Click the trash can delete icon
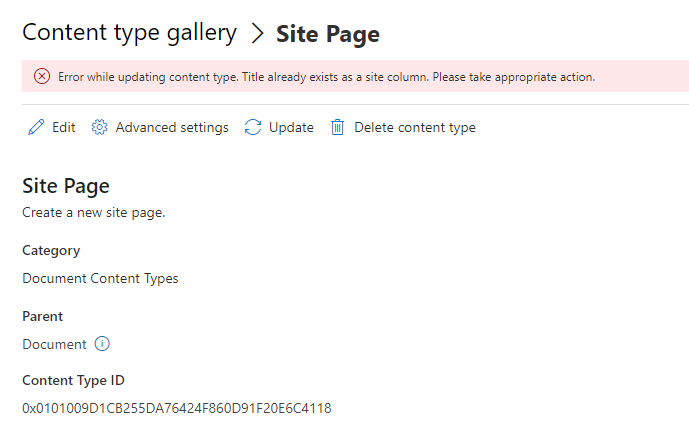The height and width of the screenshot is (445, 689). point(338,128)
